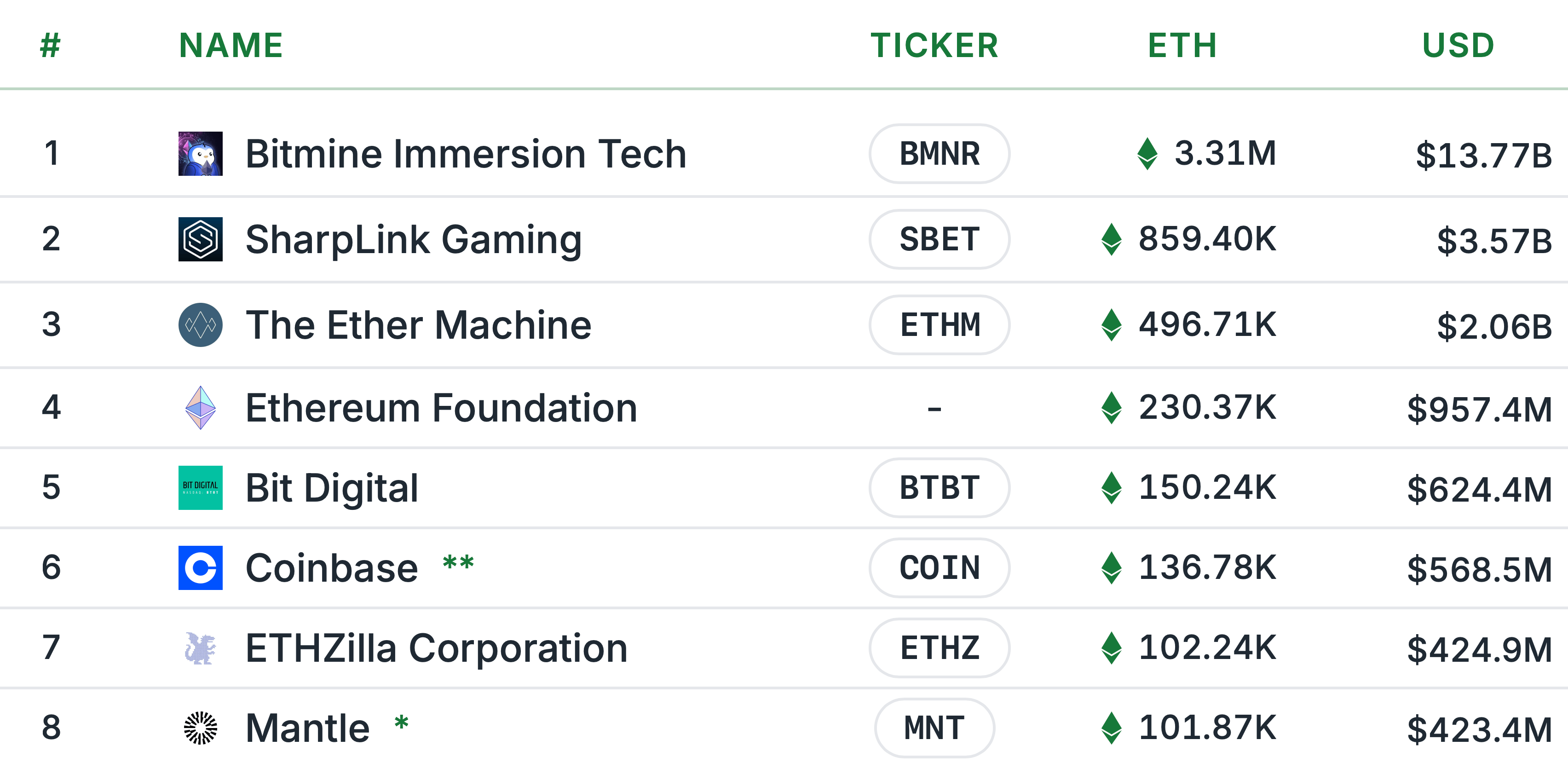
Task: Click The Ether Machine round logo
Action: pyautogui.click(x=200, y=324)
